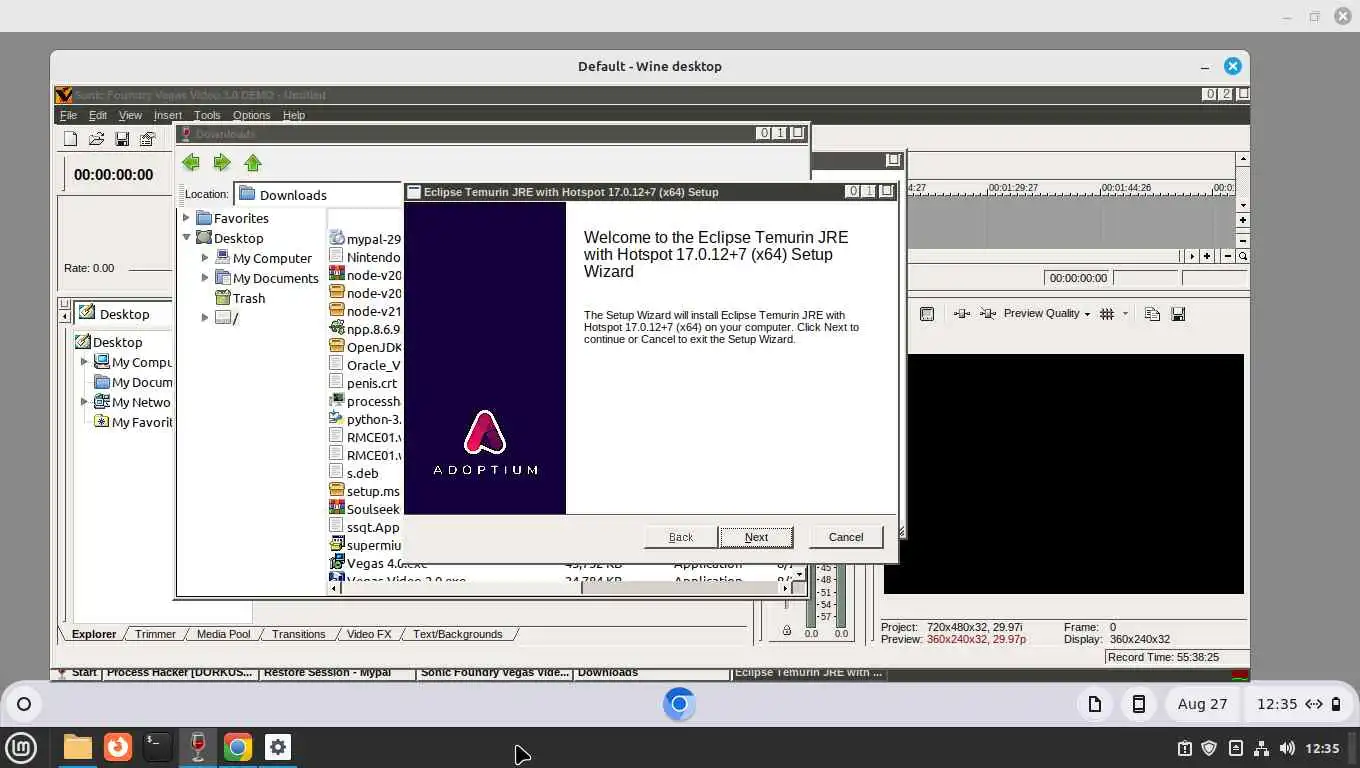The height and width of the screenshot is (768, 1360).
Task: Switch to the Video FX tab
Action: pos(369,634)
